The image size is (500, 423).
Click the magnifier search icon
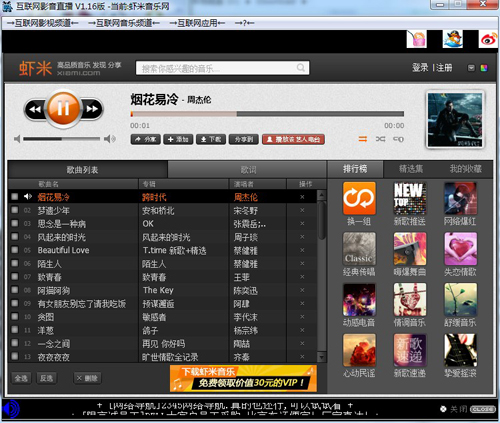(301, 68)
